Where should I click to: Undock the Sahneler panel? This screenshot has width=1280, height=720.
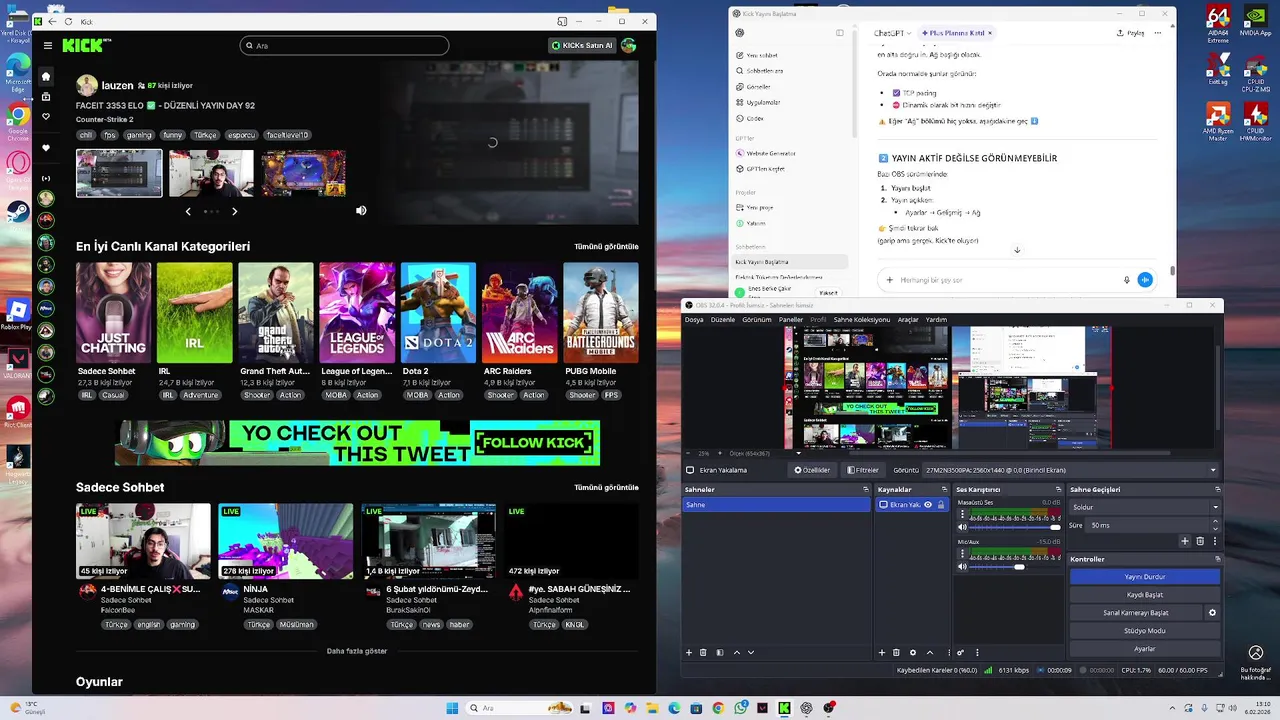[866, 489]
